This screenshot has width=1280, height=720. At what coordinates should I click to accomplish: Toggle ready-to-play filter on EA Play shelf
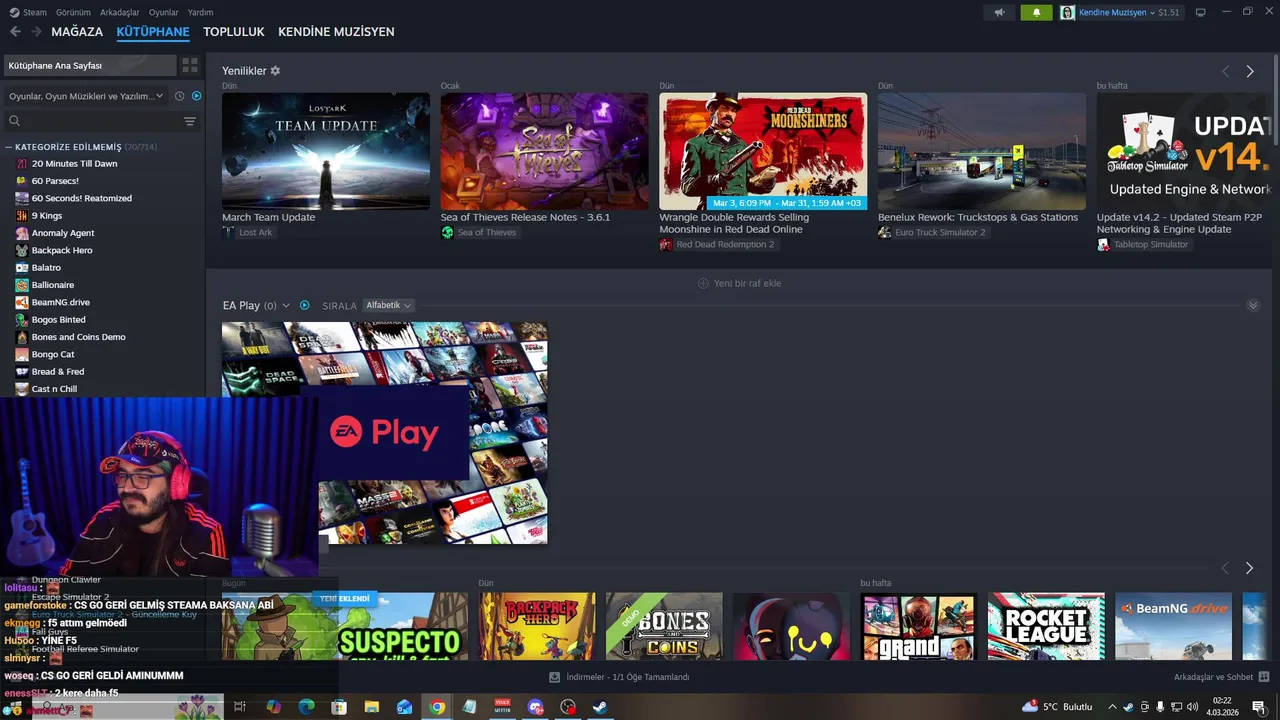[305, 305]
